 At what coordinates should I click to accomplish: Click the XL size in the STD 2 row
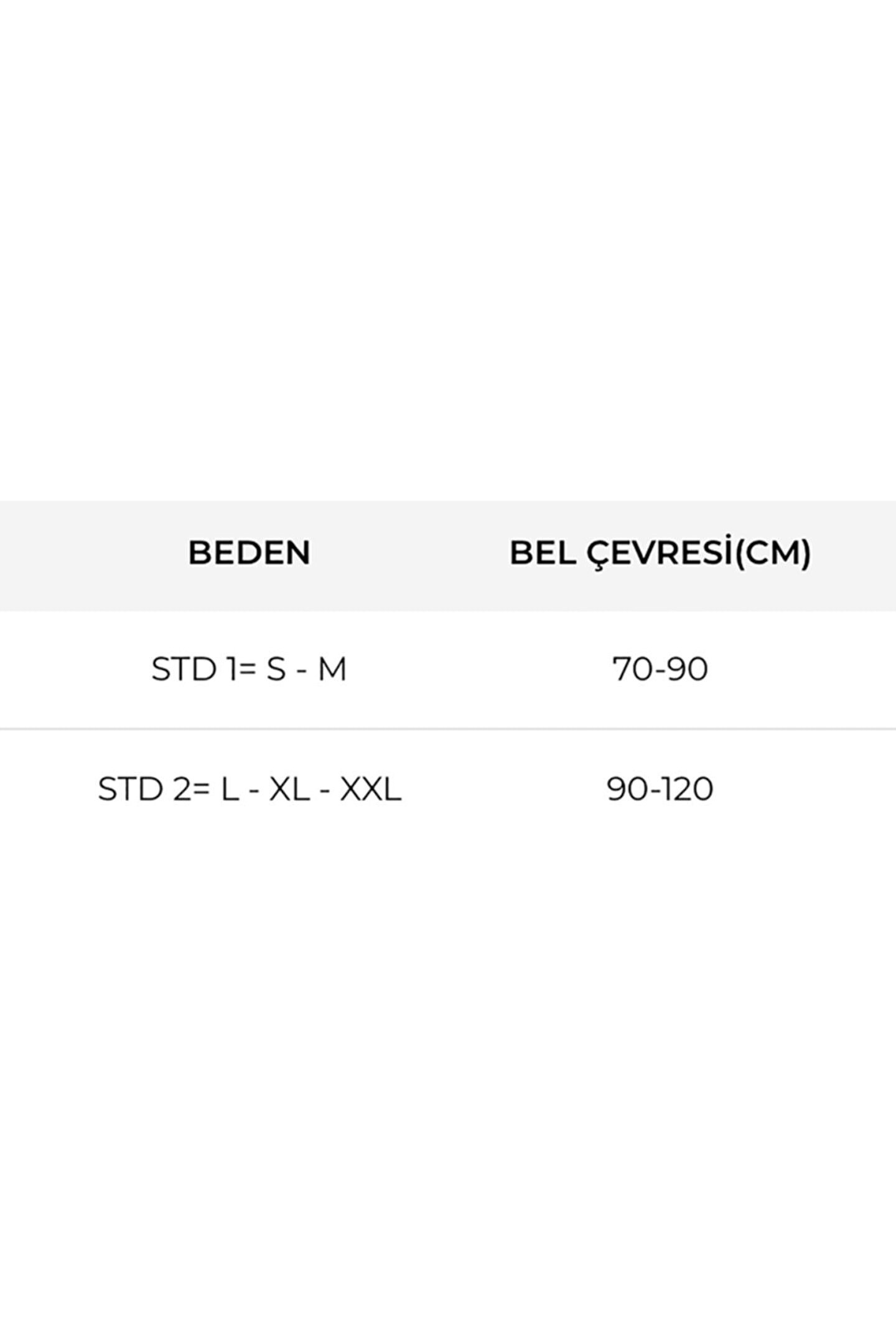point(289,789)
